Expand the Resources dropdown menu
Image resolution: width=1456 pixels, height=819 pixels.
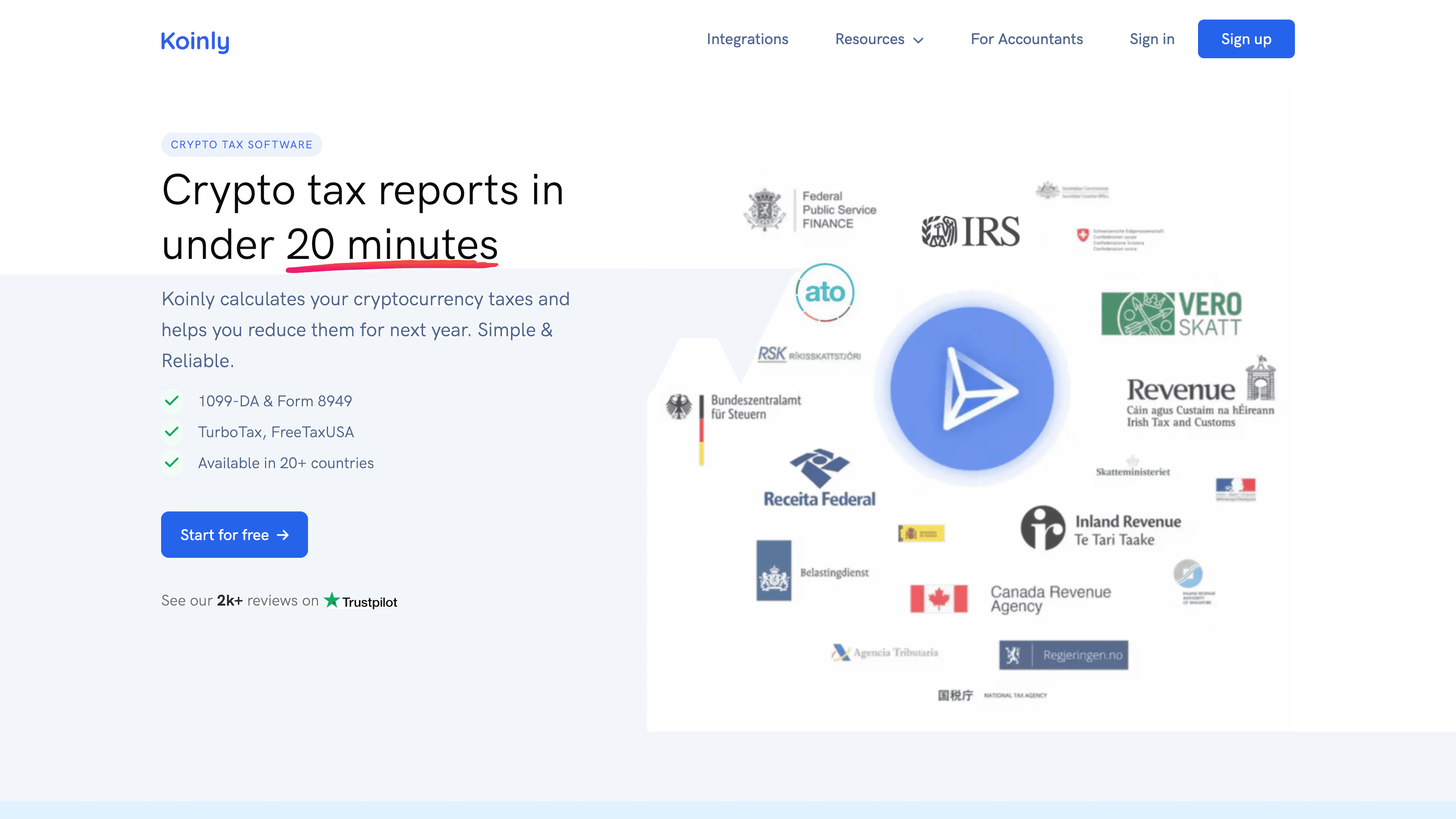click(879, 39)
